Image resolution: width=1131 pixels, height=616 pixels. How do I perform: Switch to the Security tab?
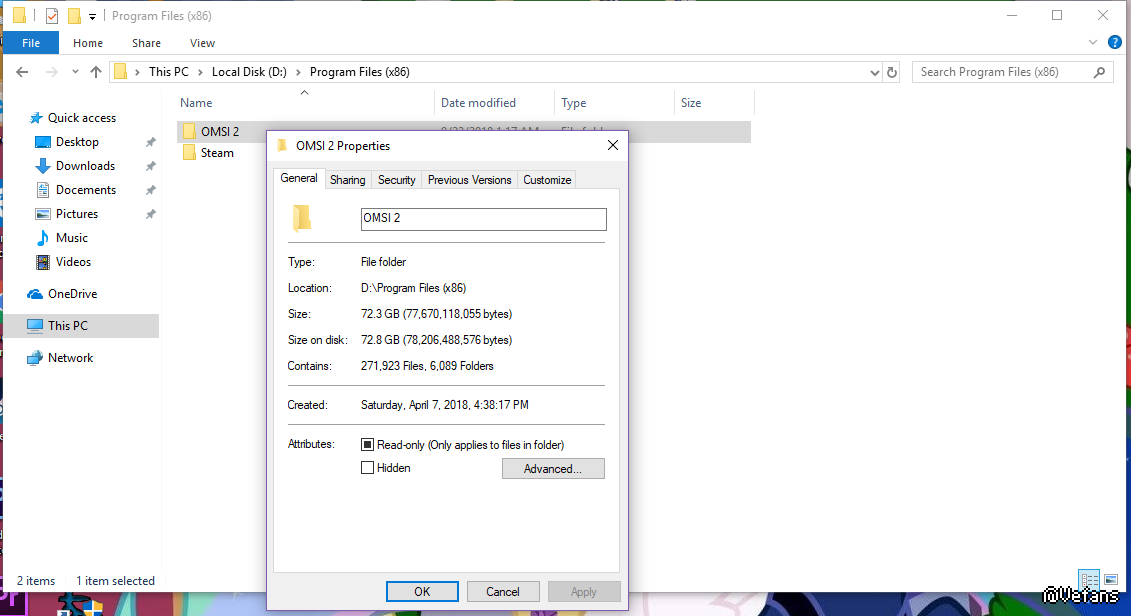397,180
